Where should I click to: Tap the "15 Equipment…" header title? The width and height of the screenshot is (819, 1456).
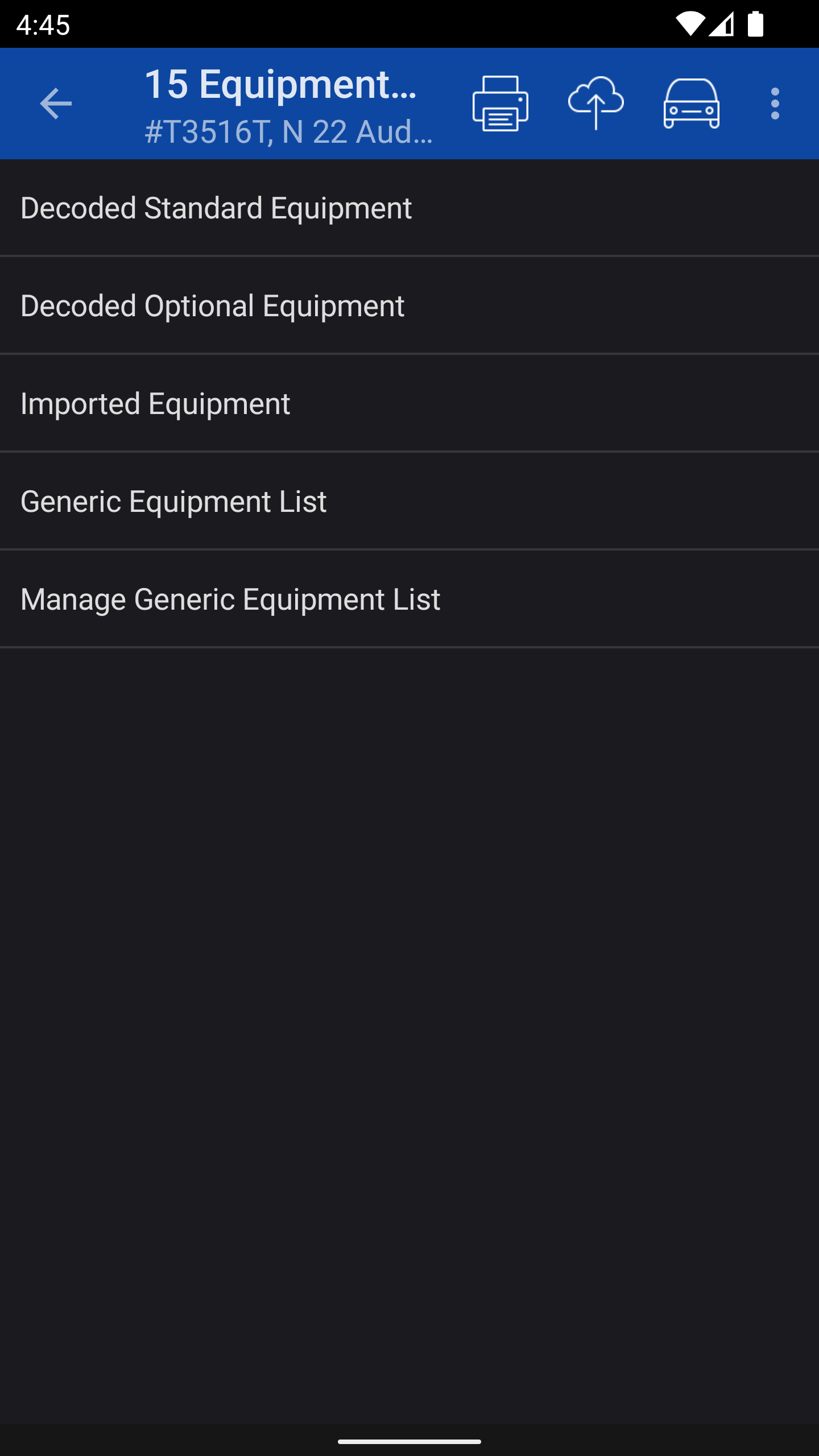[281, 84]
